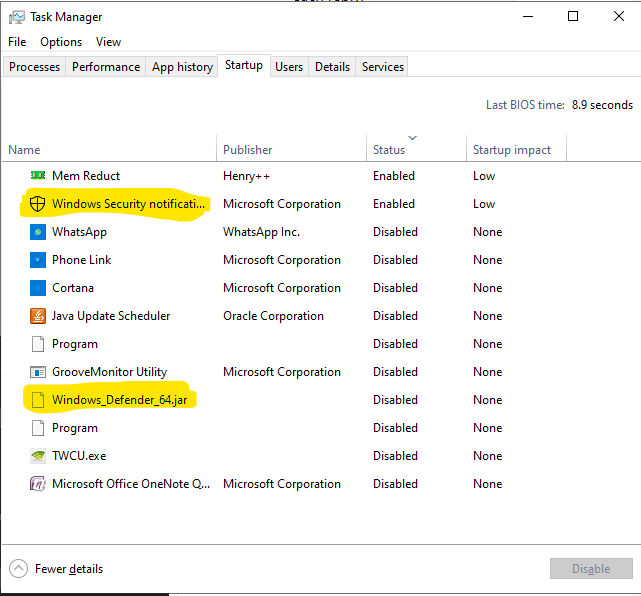Switch to the Performance tab
Viewport: 641px width, 596px height.
[106, 67]
